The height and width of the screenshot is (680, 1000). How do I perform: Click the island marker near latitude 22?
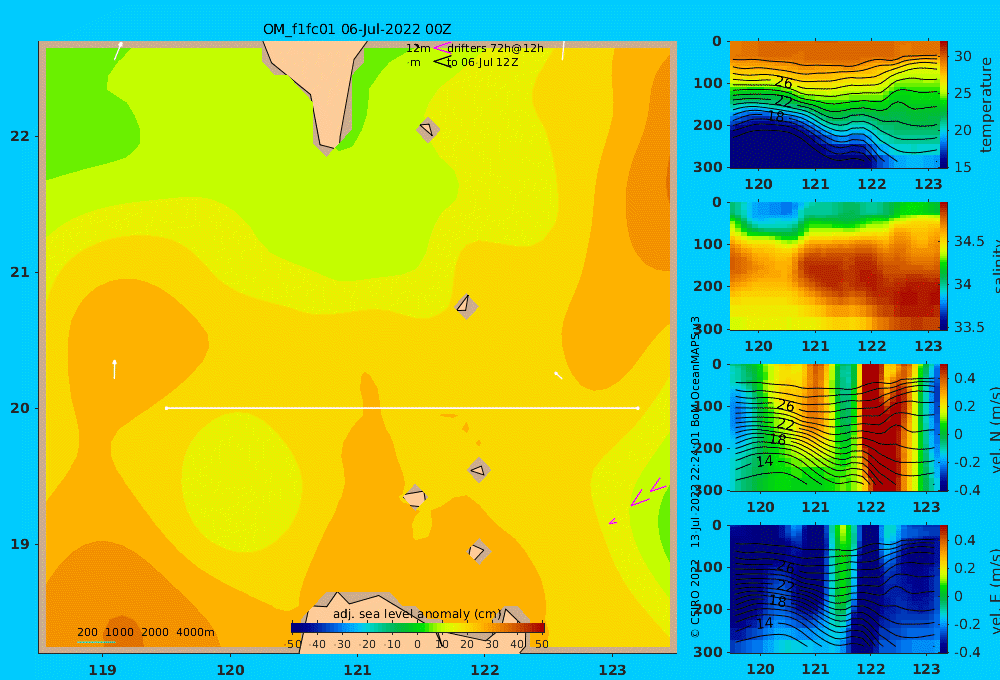pyautogui.click(x=428, y=129)
